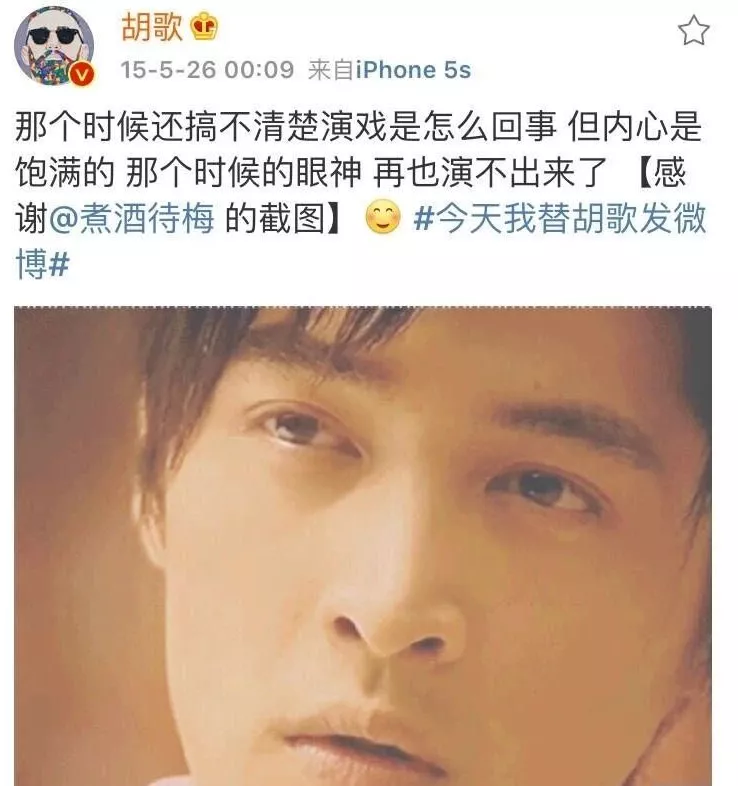This screenshot has width=738, height=786.
Task: Open the cartoon avatar profile picture
Action: point(54,46)
